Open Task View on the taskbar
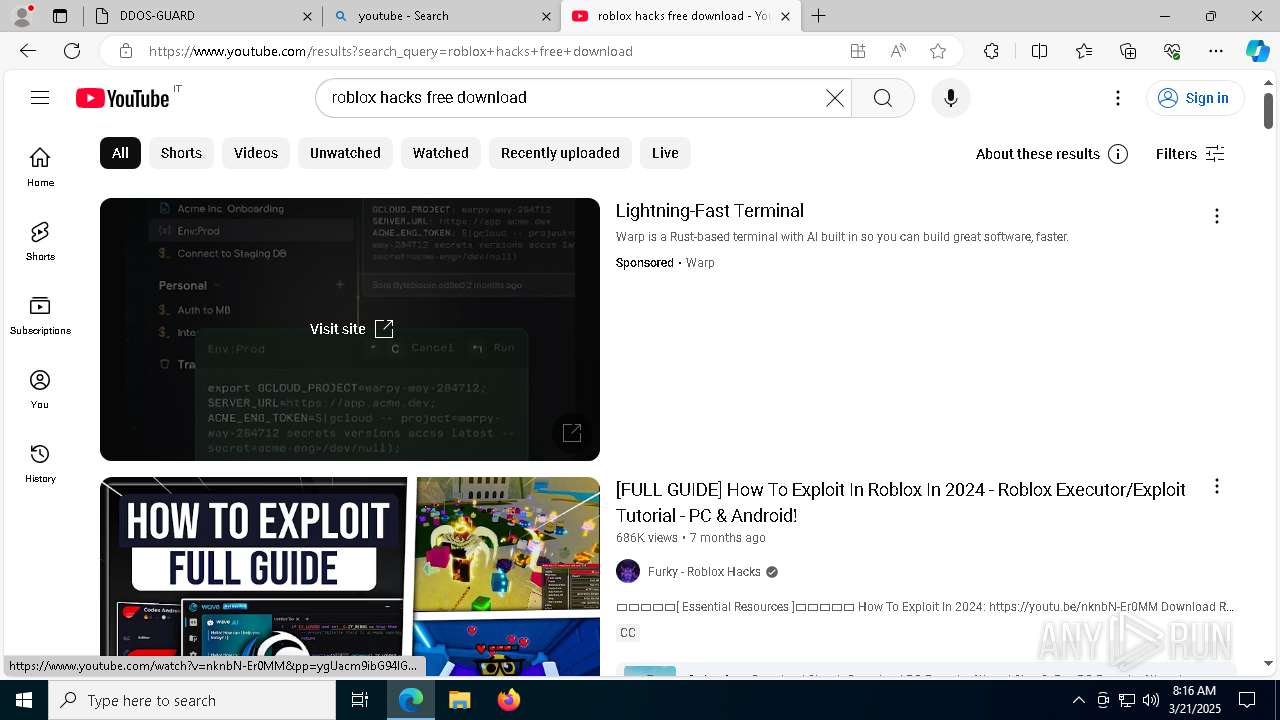 pos(360,700)
